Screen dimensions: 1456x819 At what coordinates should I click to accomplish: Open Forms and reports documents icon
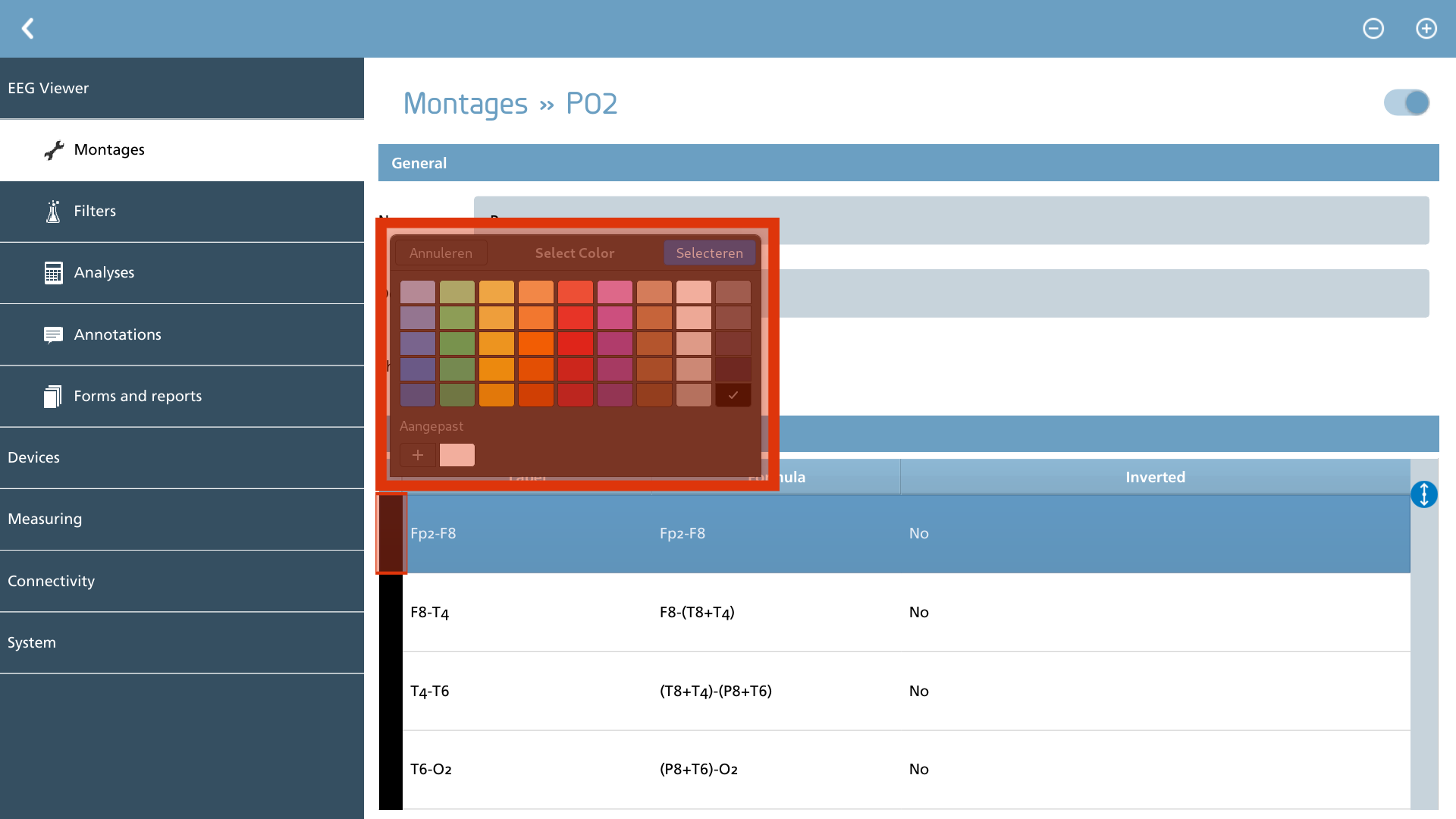(53, 396)
